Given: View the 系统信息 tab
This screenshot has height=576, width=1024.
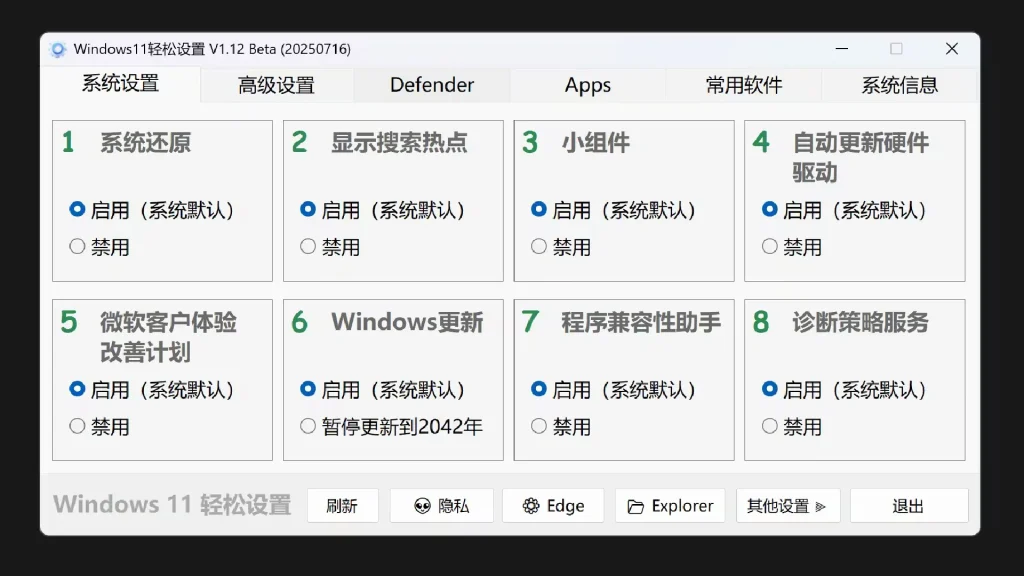Looking at the screenshot, I should point(899,85).
